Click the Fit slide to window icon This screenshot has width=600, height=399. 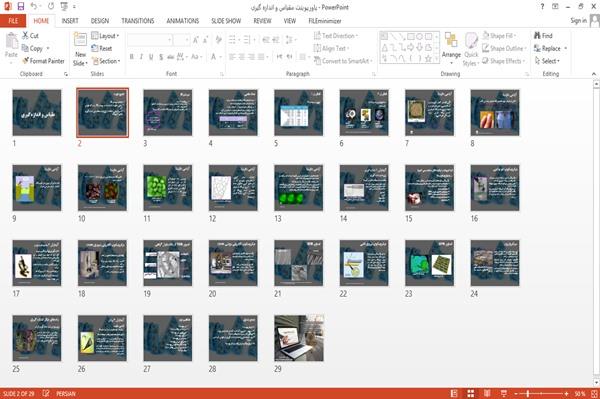594,394
